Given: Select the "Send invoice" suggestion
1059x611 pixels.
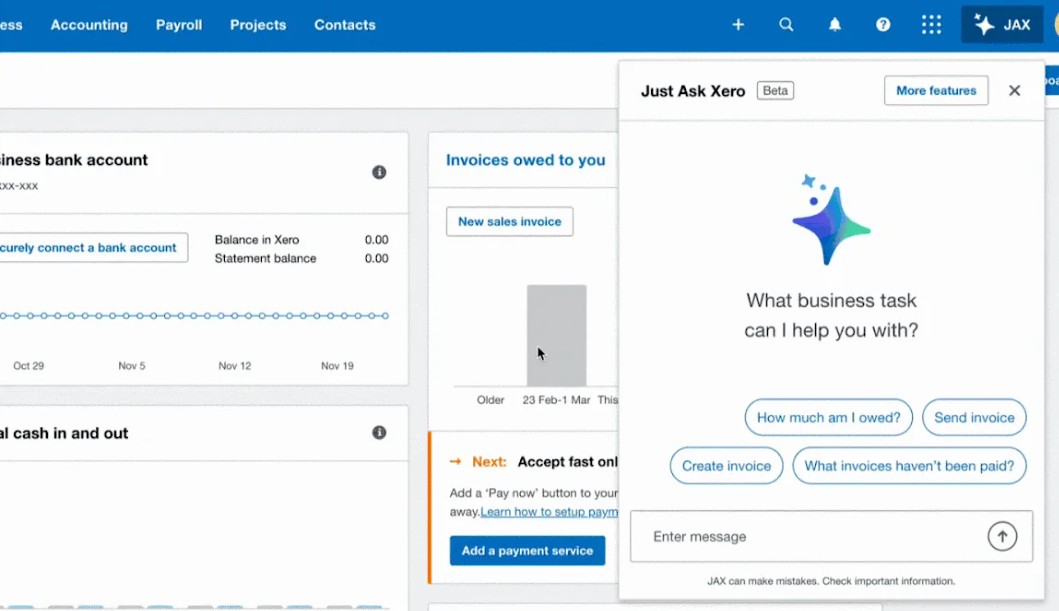Looking at the screenshot, I should point(974,417).
